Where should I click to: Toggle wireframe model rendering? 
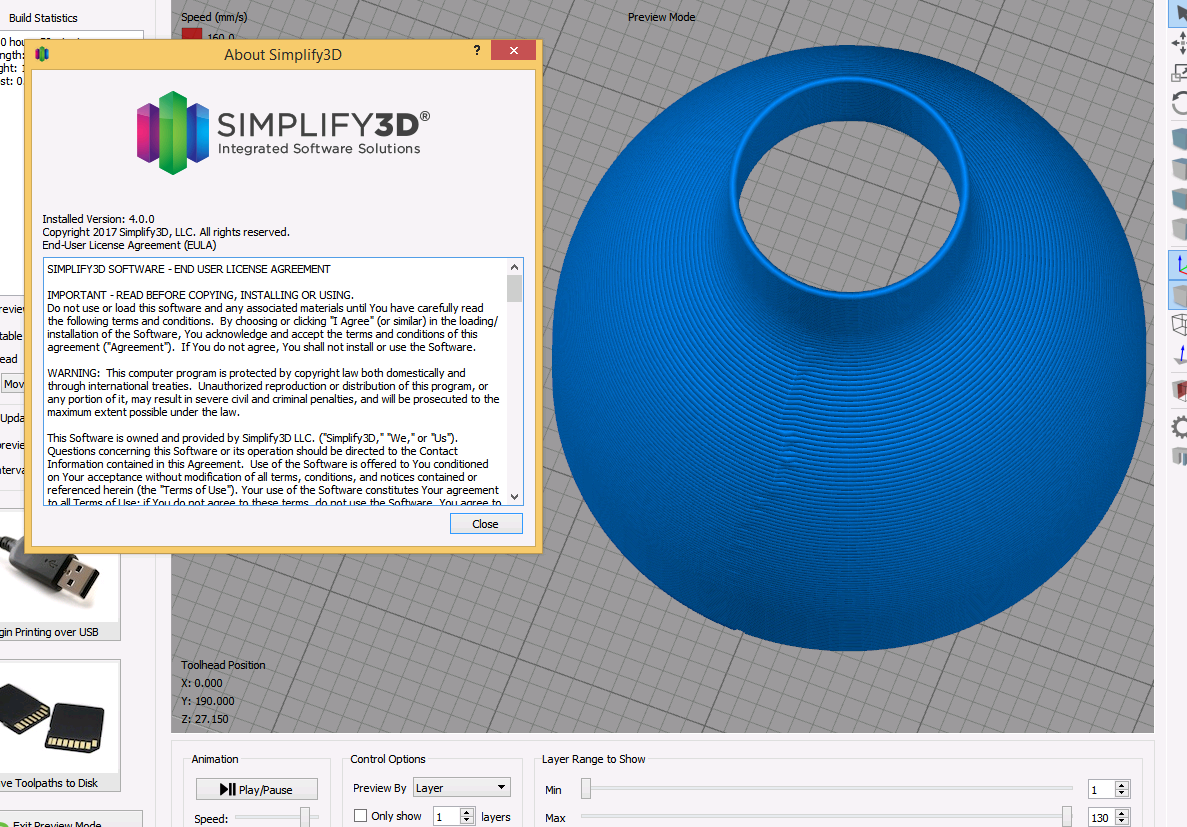[1179, 324]
